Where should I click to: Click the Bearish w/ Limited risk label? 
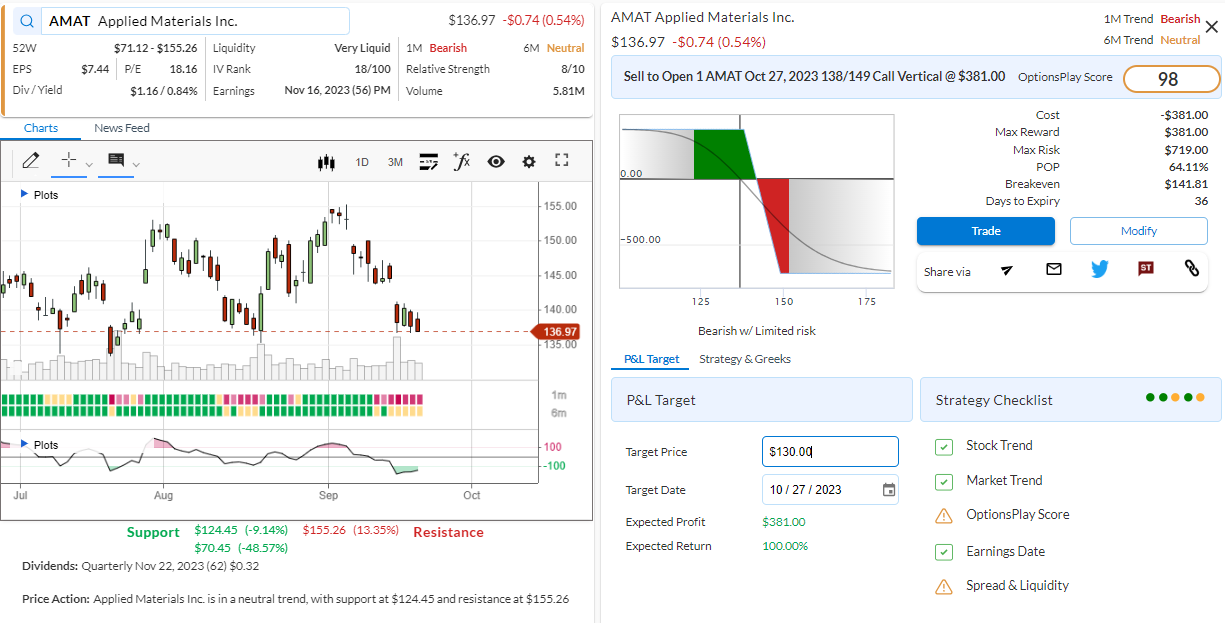click(757, 331)
